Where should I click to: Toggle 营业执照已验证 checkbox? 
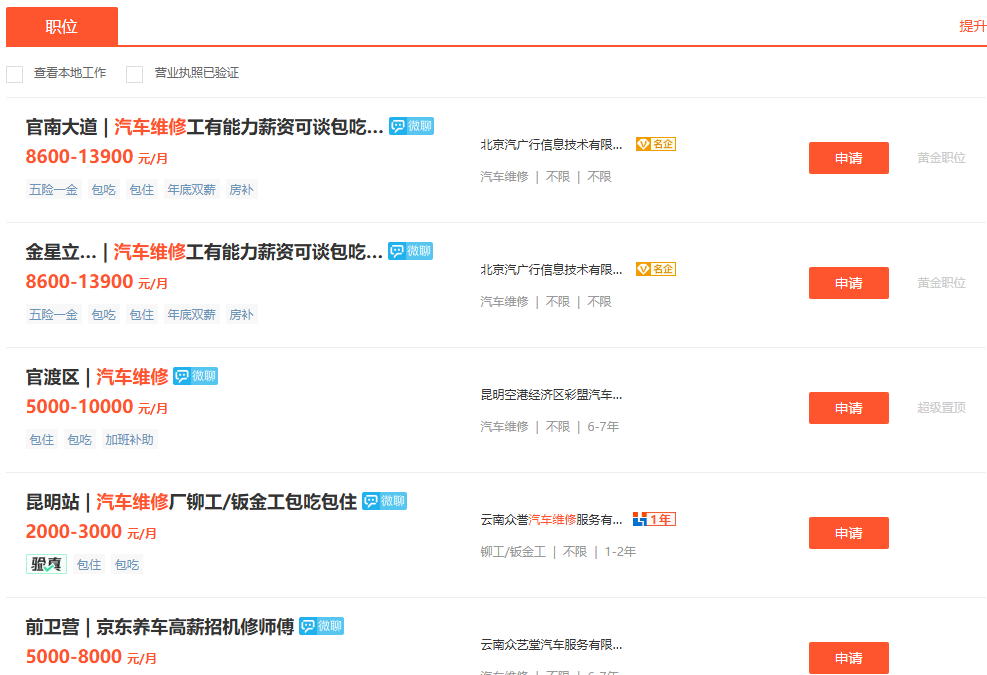point(135,74)
